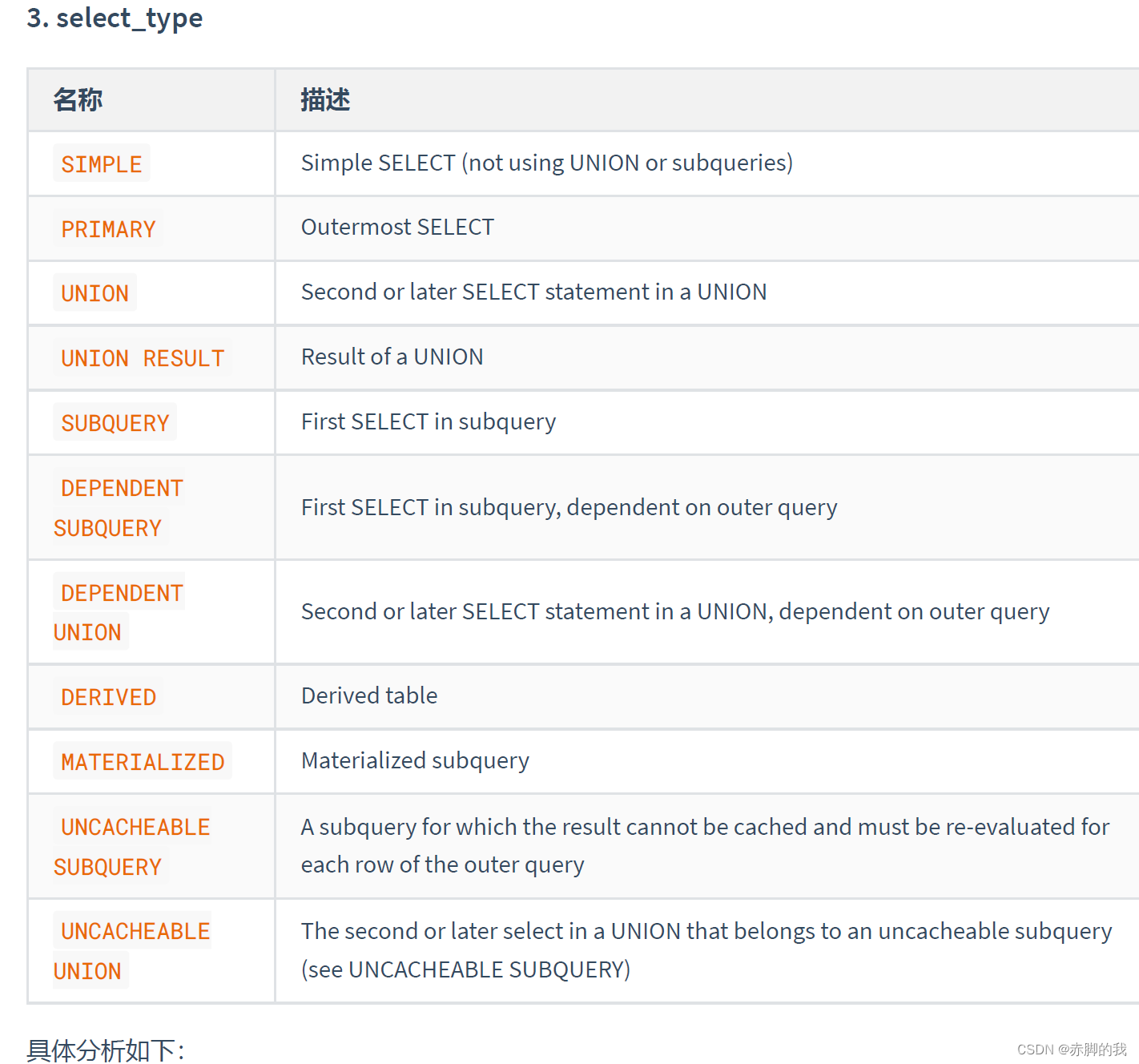Screen dimensions: 1139x1064
Task: Click 'First SELECT in subquery, dependent on outer query'
Action: tap(569, 507)
